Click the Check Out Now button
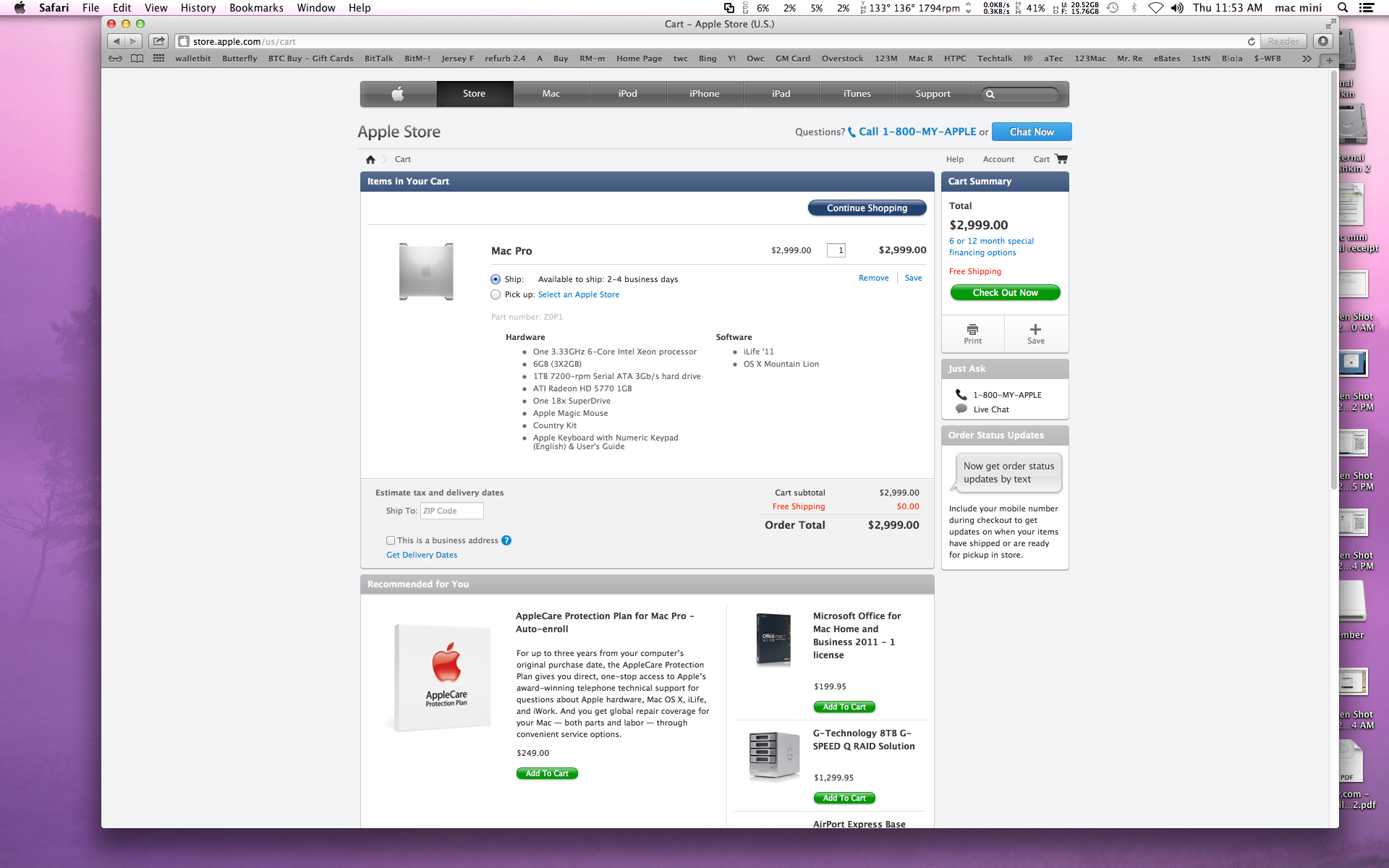 pos(1005,293)
